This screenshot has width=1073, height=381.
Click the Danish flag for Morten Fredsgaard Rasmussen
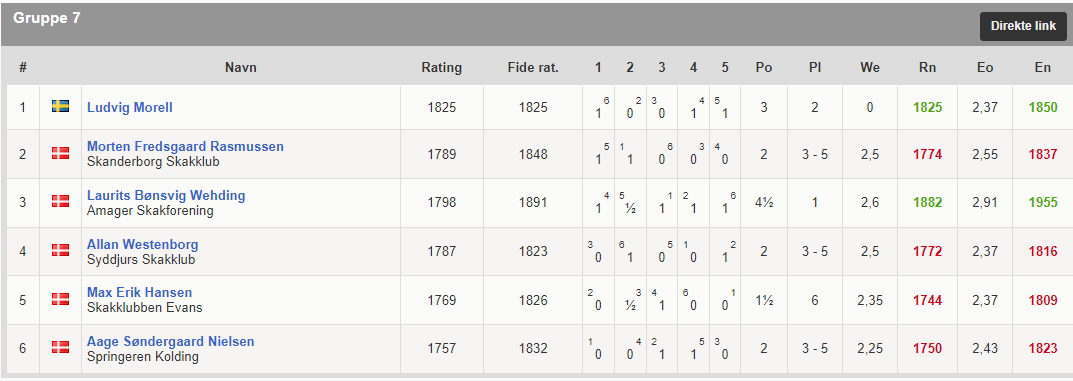coord(60,154)
